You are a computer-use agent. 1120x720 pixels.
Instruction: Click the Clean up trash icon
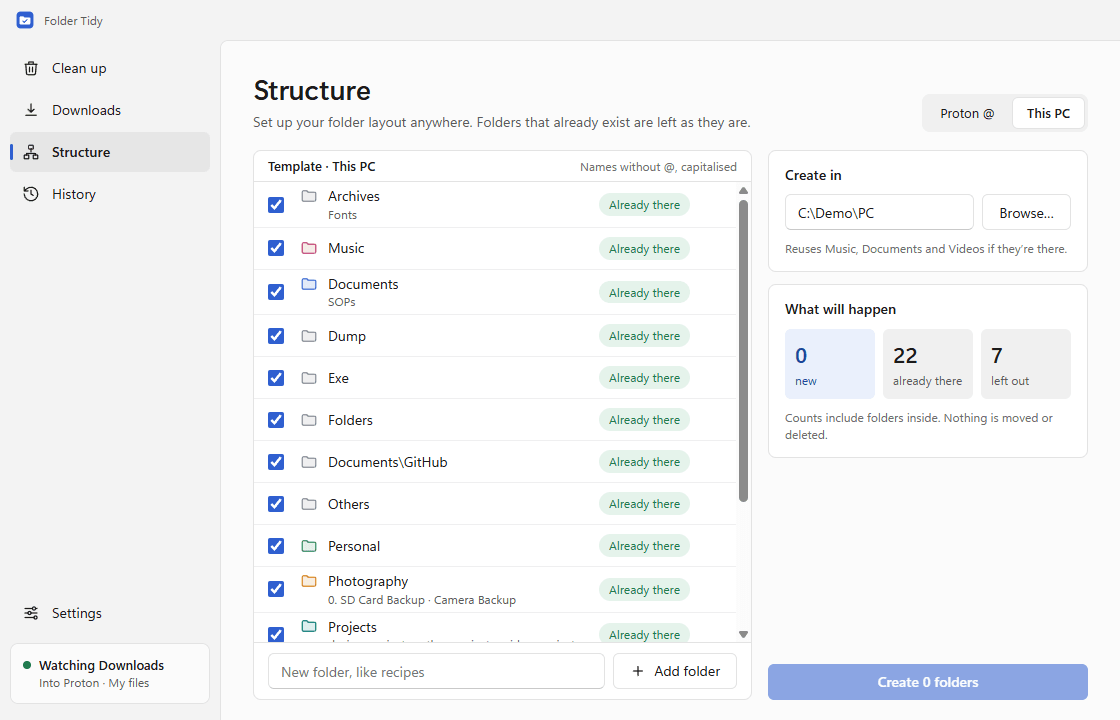tap(31, 69)
